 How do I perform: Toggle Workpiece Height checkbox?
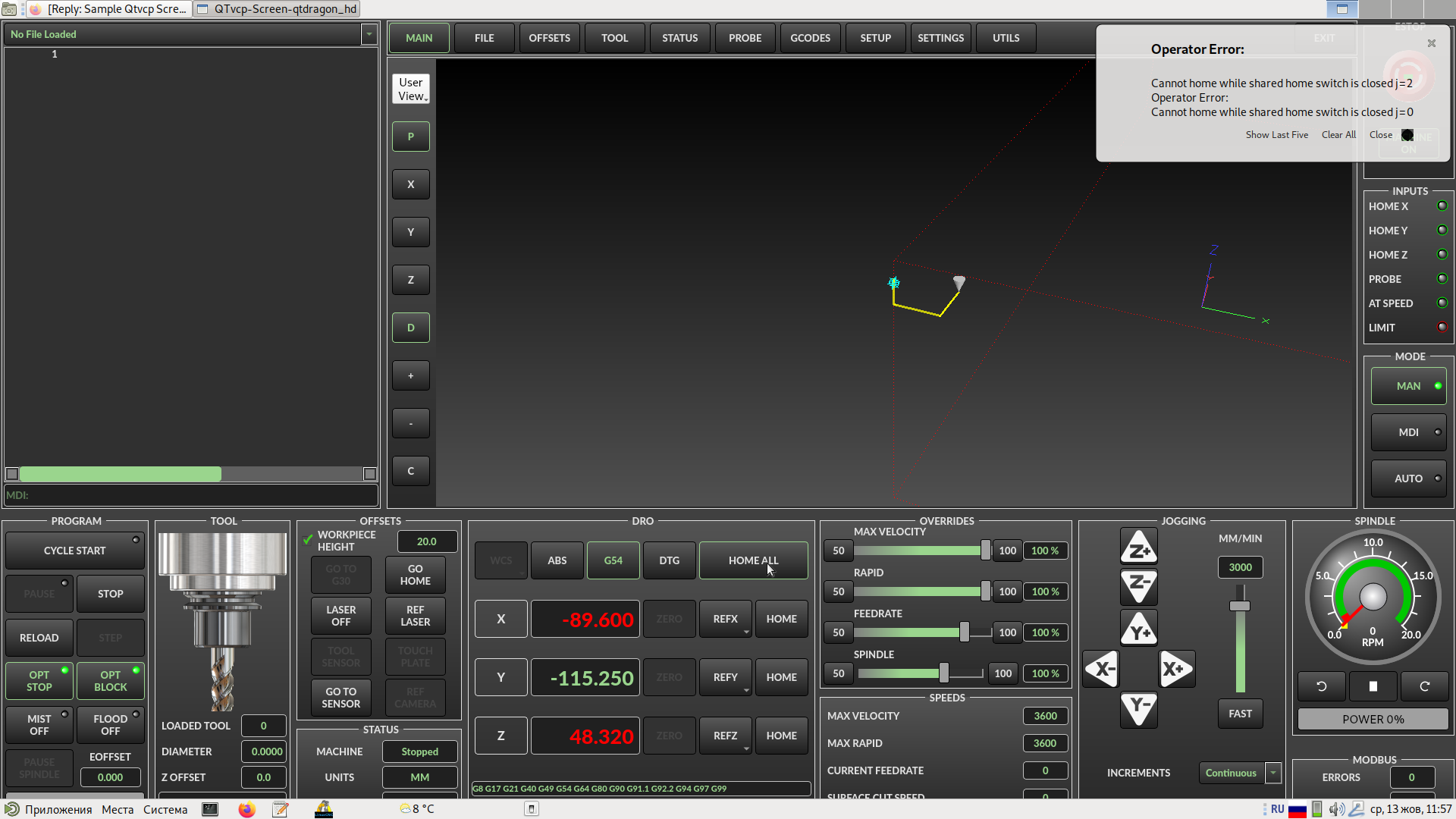coord(308,540)
